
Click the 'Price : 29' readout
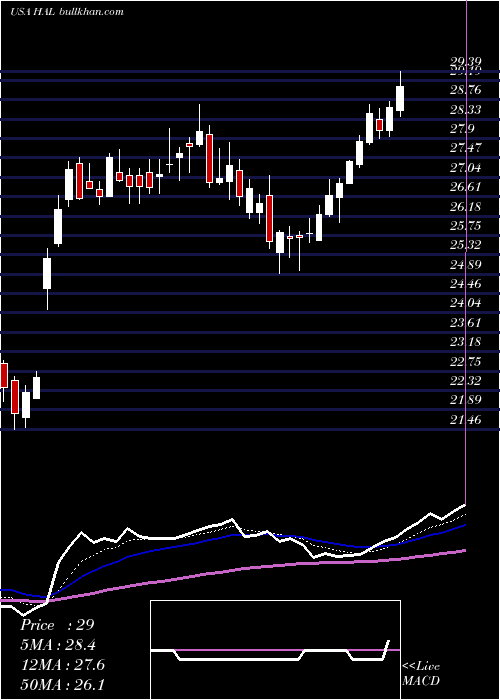57,625
